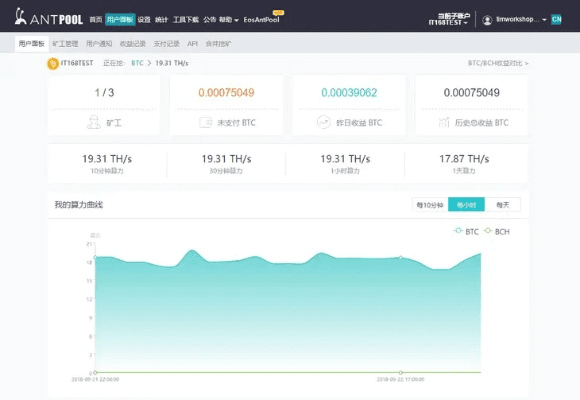Click the 1天算力 17.87 TH/s value
Image resolution: width=580 pixels, height=400 pixels.
click(464, 159)
